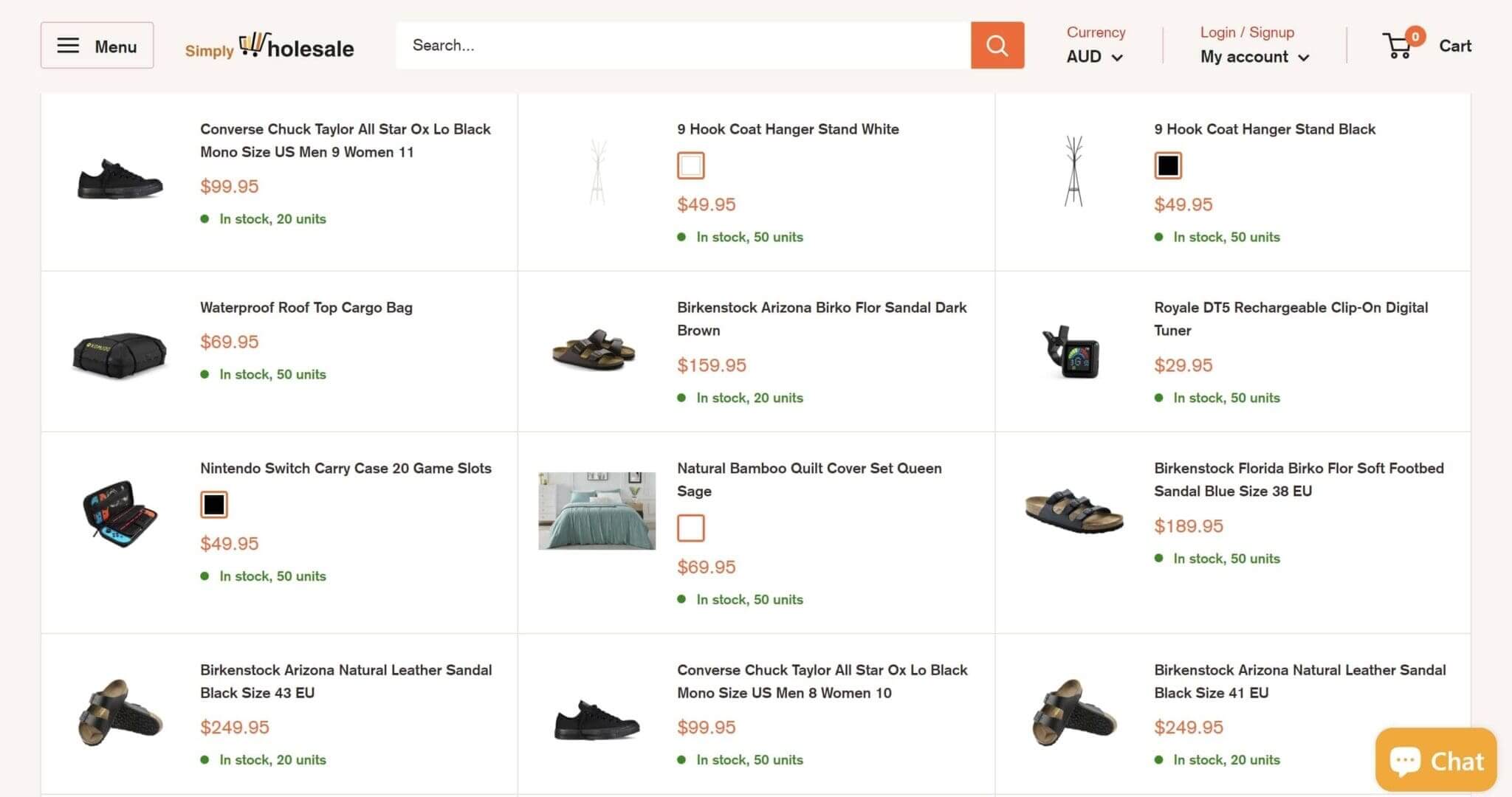Expand the AUD currency dropdown
1512x797 pixels.
(1094, 57)
